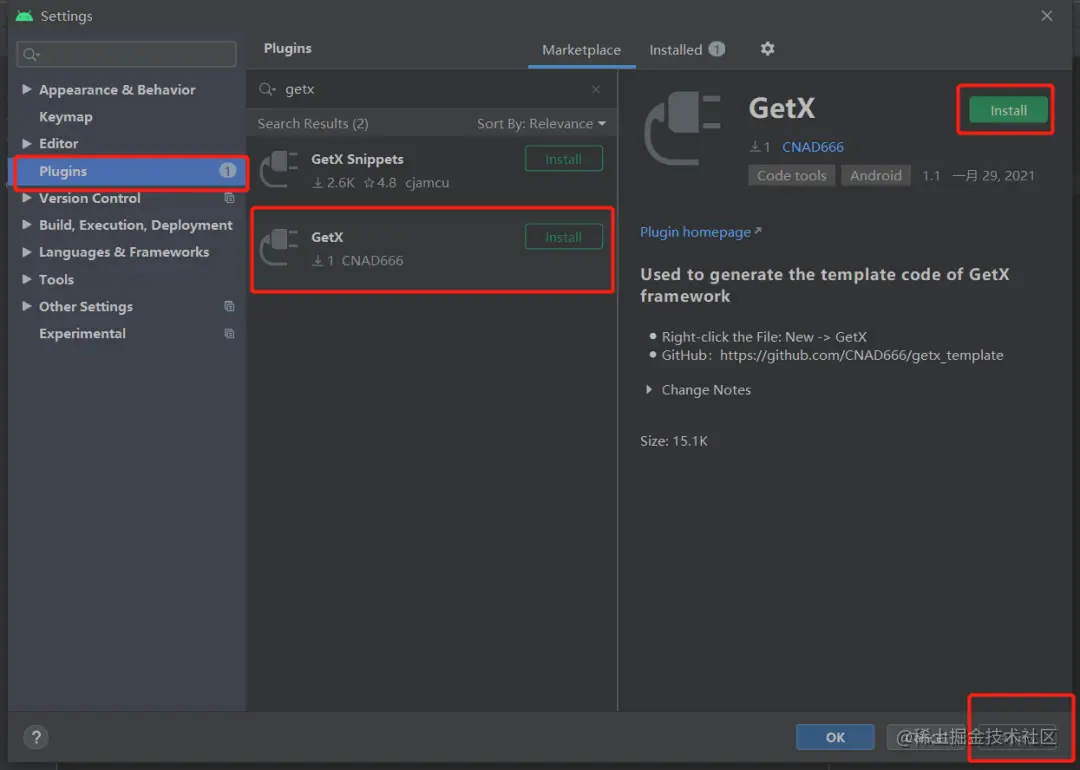This screenshot has width=1080, height=770.
Task: Select Editor in settings tree
Action: coord(59,143)
